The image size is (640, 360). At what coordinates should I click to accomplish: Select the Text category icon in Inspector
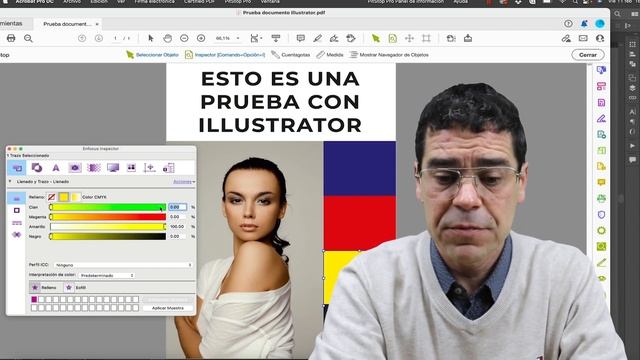click(x=56, y=168)
